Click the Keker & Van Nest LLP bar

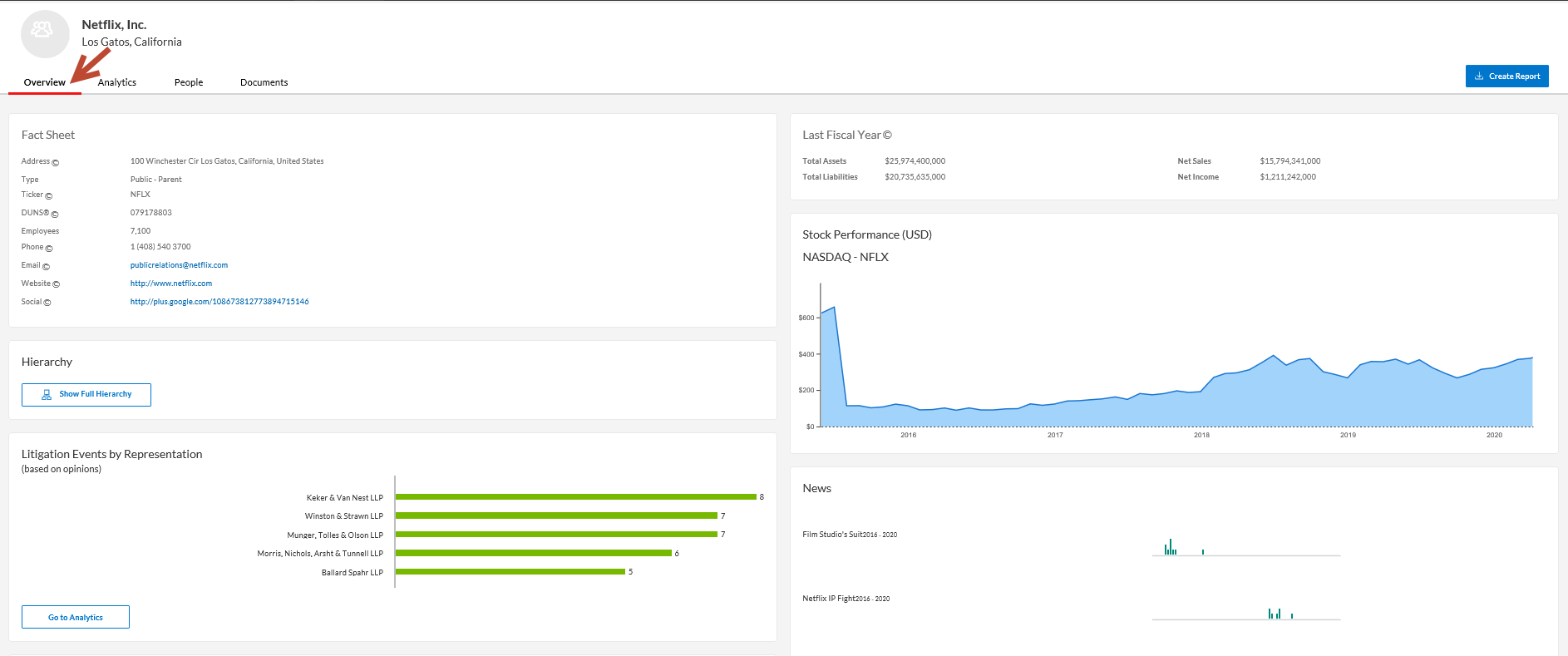[x=576, y=497]
